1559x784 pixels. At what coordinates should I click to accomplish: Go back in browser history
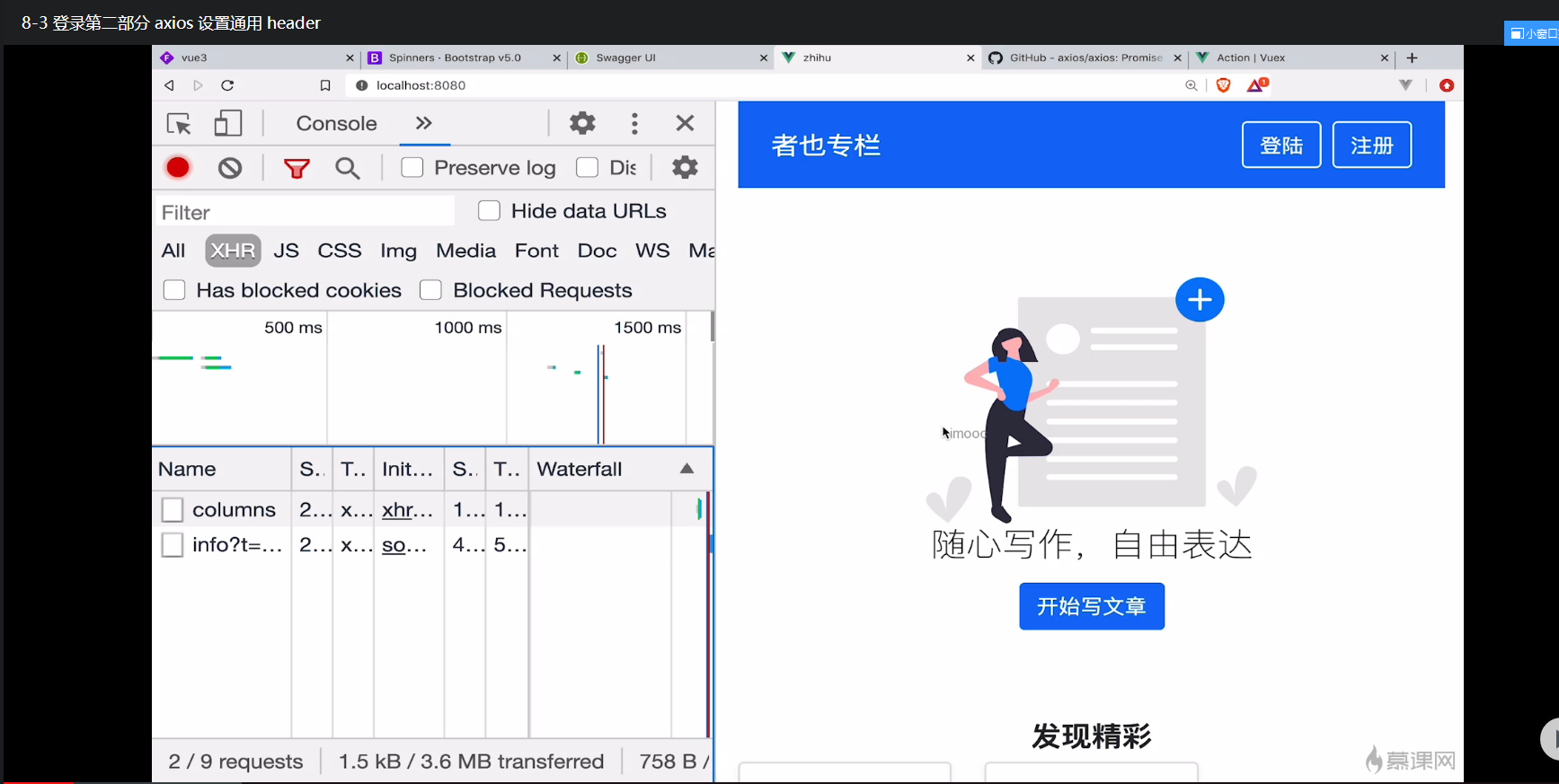point(169,85)
